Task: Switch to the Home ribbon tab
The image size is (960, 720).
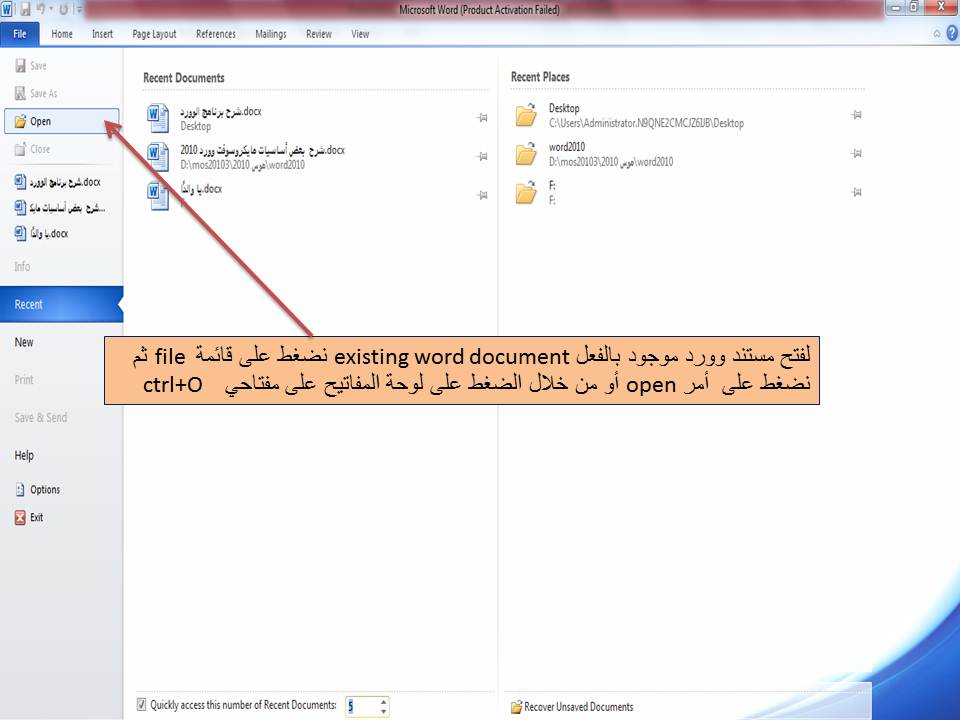Action: tap(62, 34)
